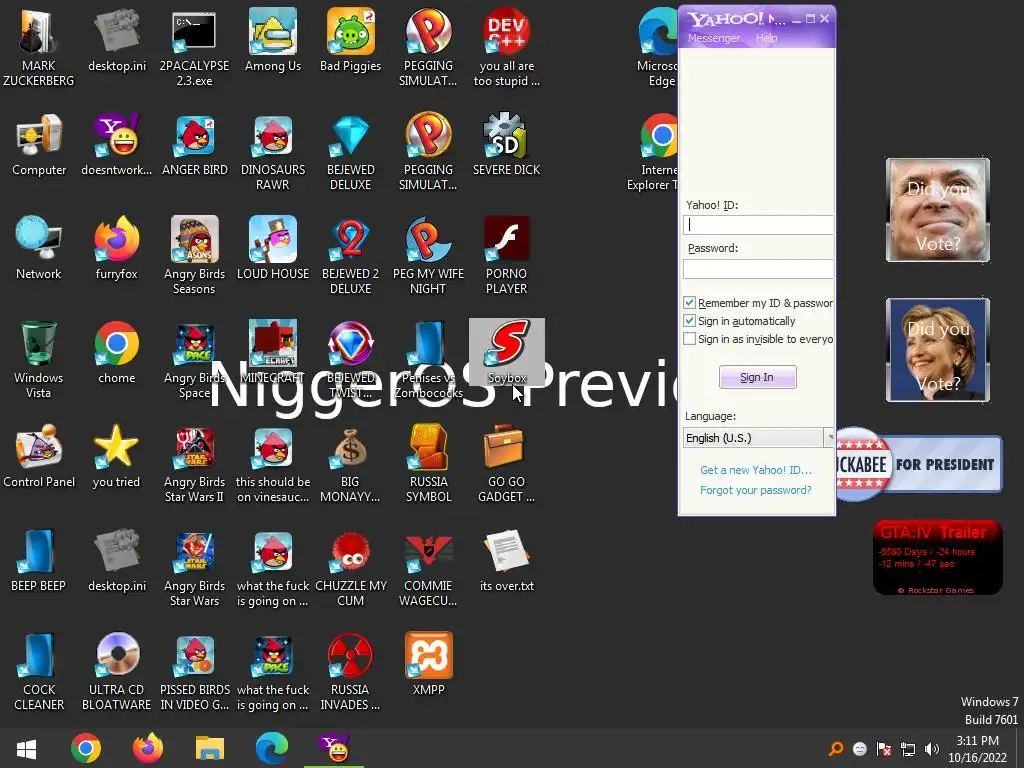The image size is (1024, 768).
Task: Select the highlighted Soybox icon
Action: click(x=507, y=351)
